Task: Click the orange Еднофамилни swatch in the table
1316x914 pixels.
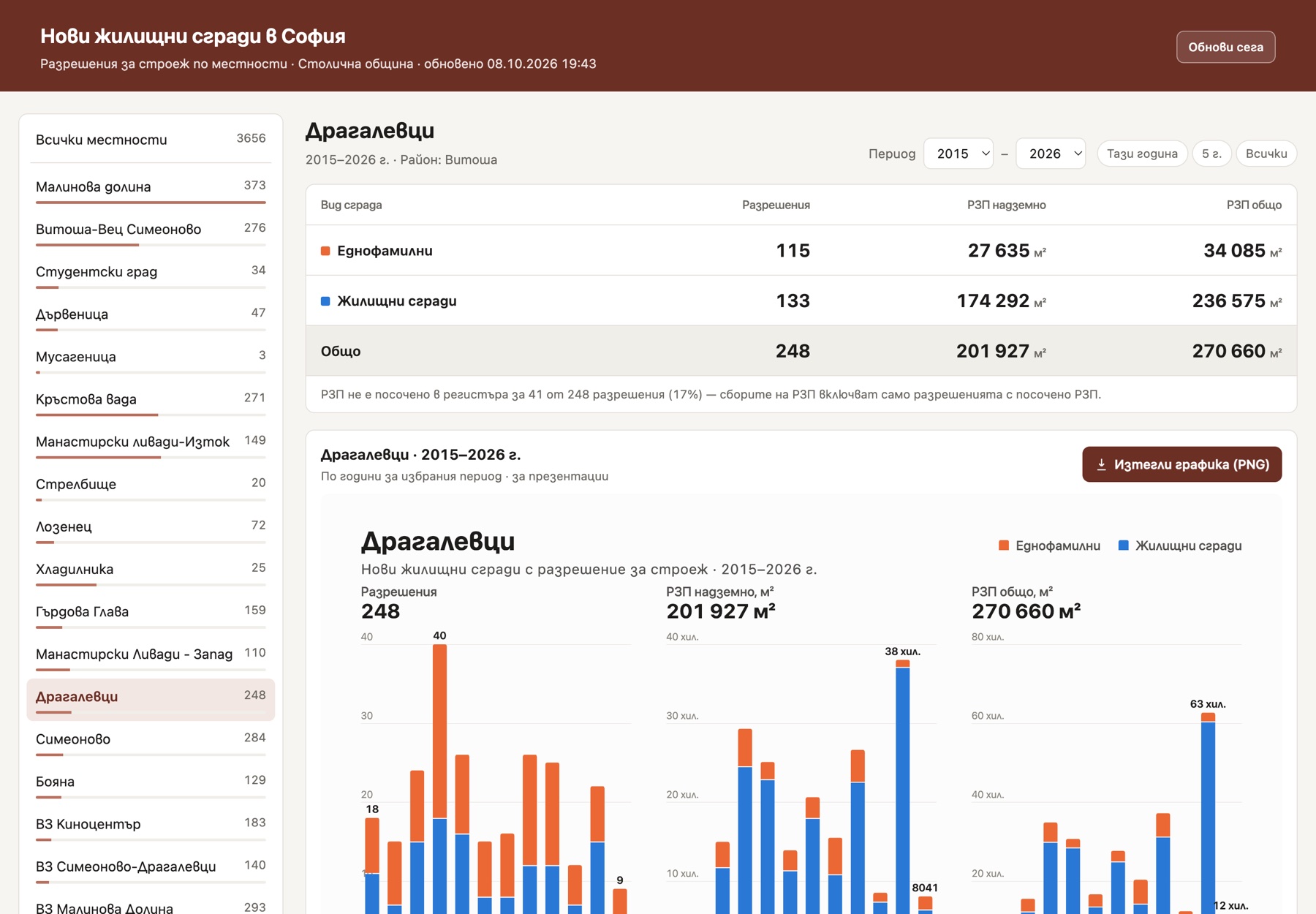Action: pos(325,251)
